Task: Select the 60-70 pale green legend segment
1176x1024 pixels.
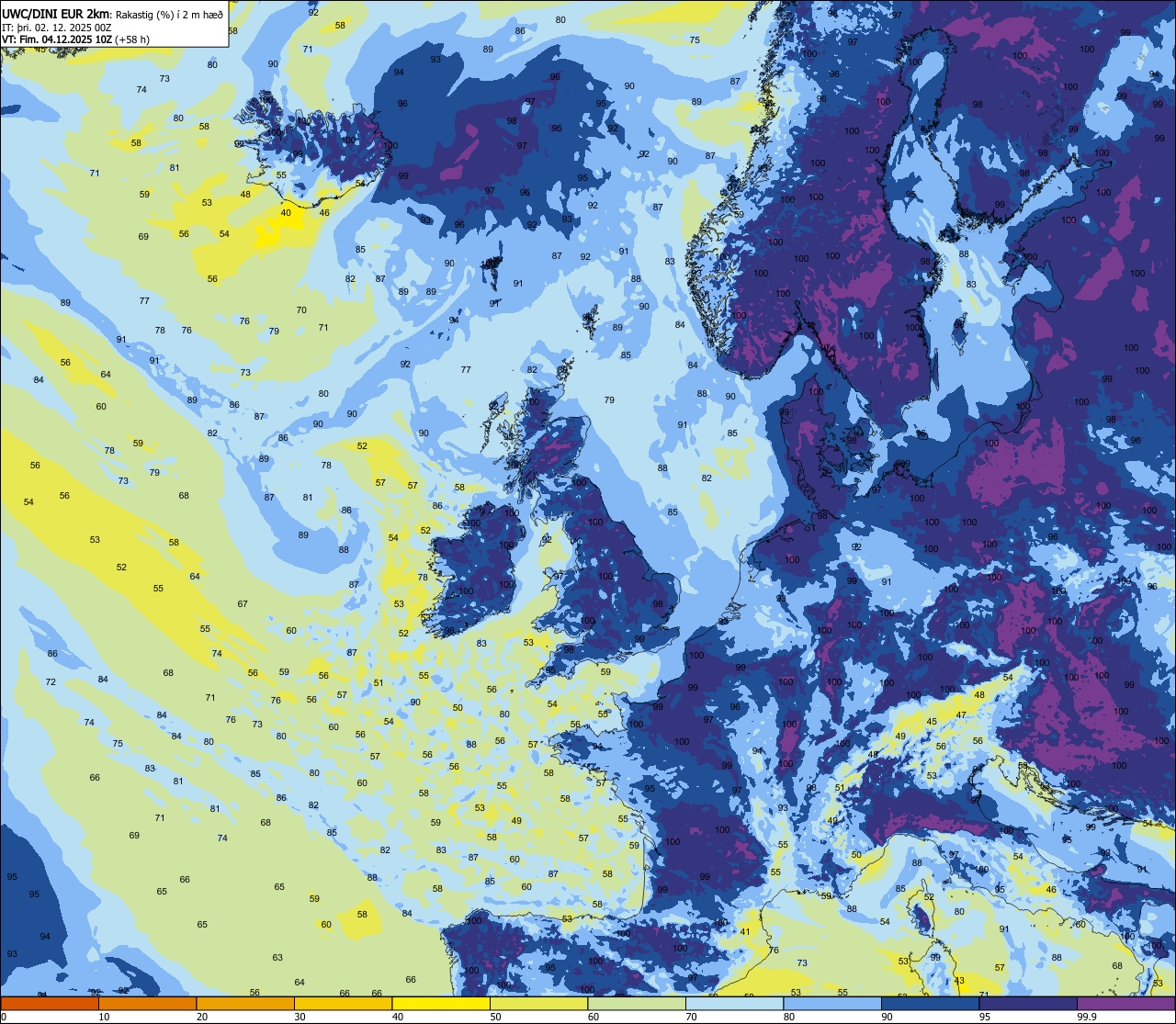Action: click(637, 1004)
